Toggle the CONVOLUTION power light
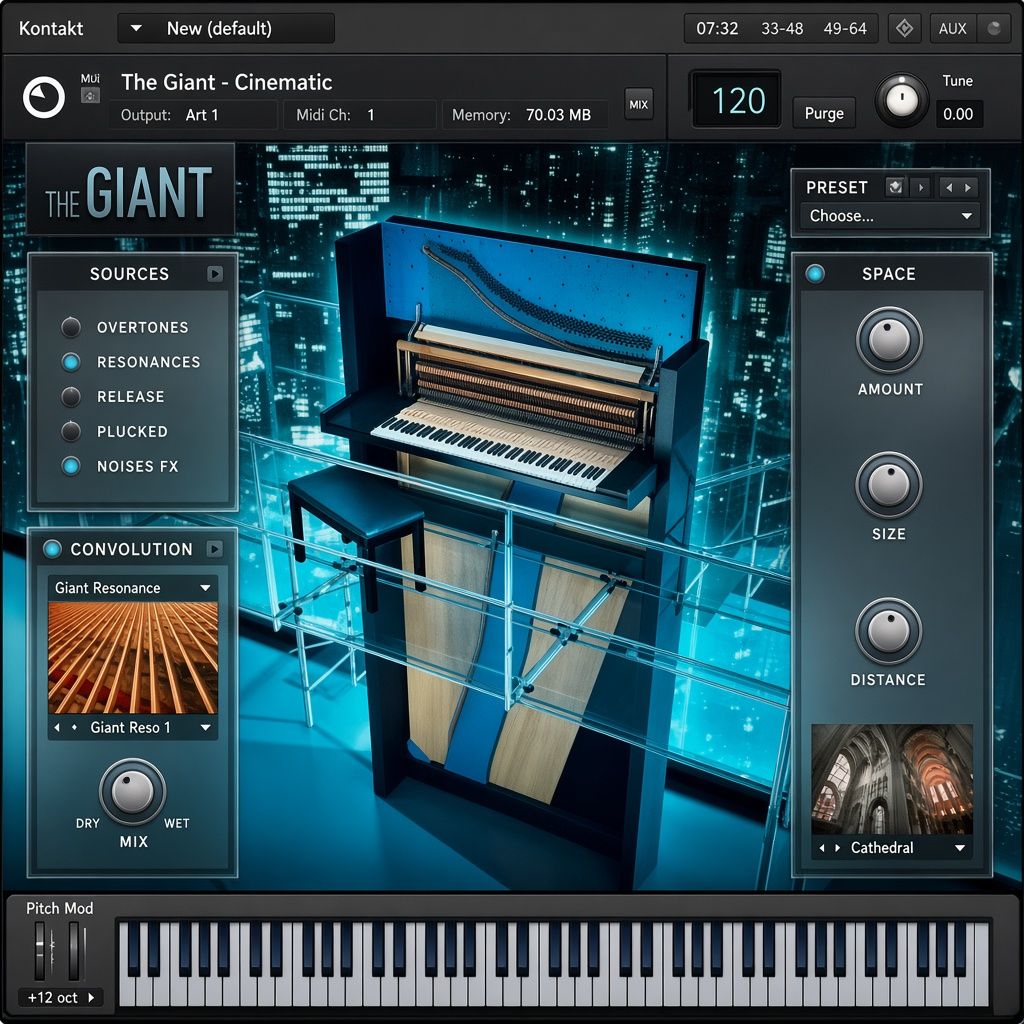 (x=52, y=549)
